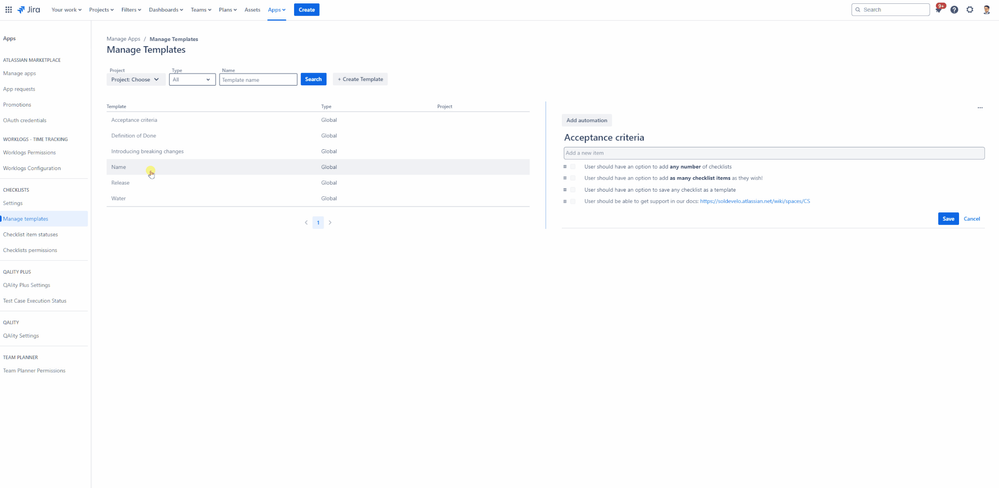Cancel editing the template
Image resolution: width=999 pixels, height=488 pixels.
click(x=972, y=219)
